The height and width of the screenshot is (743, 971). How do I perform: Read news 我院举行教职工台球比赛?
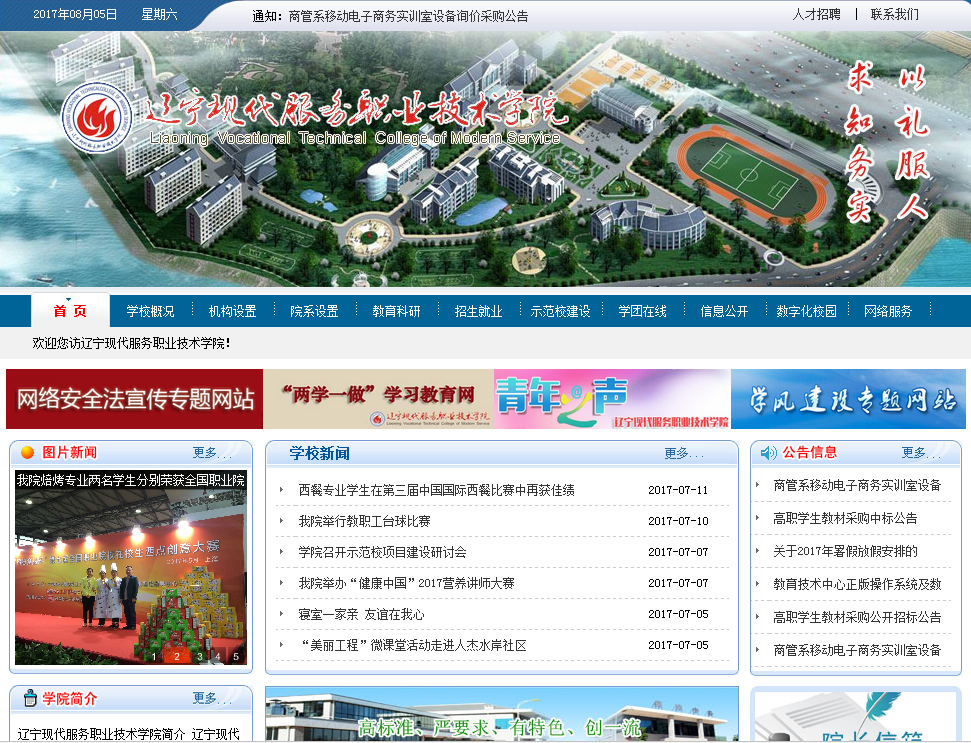pos(364,521)
